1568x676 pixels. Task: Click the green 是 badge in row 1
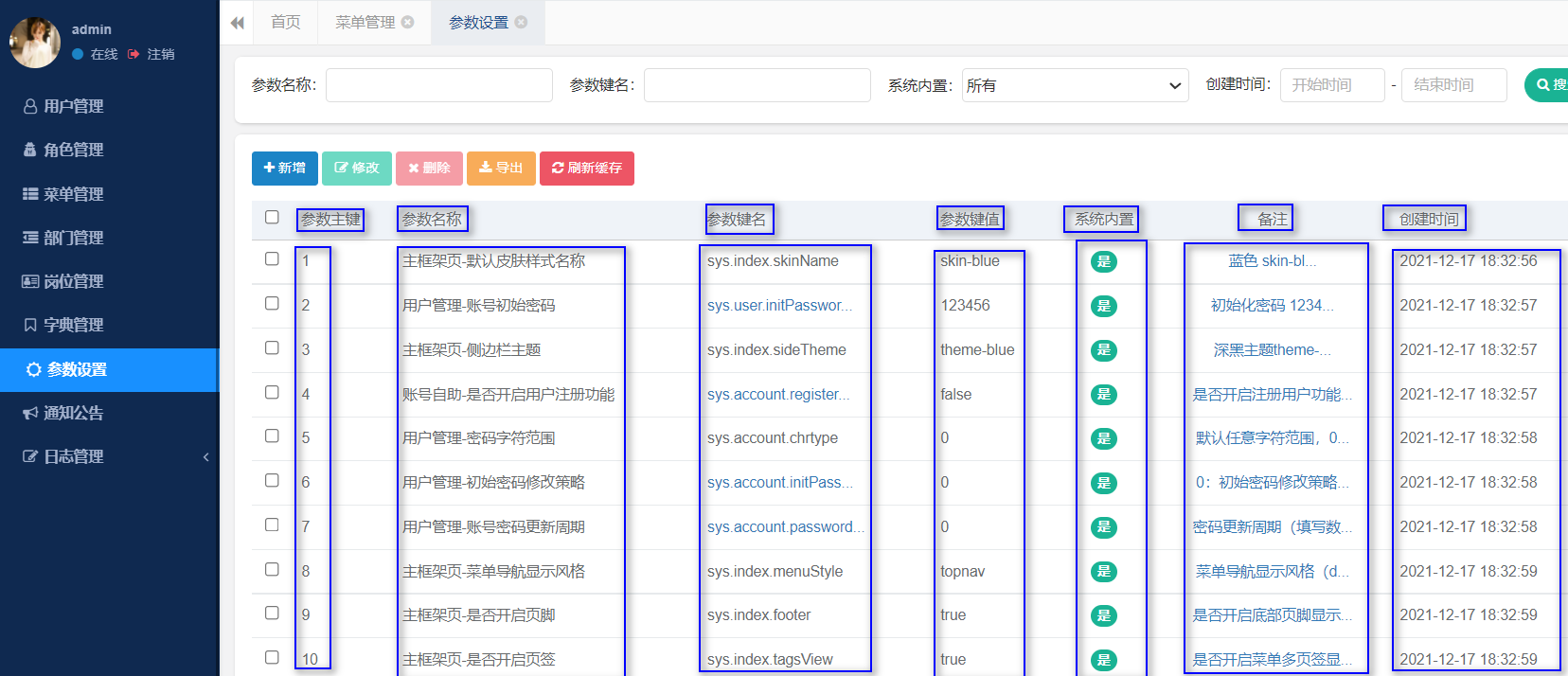pos(1104,262)
